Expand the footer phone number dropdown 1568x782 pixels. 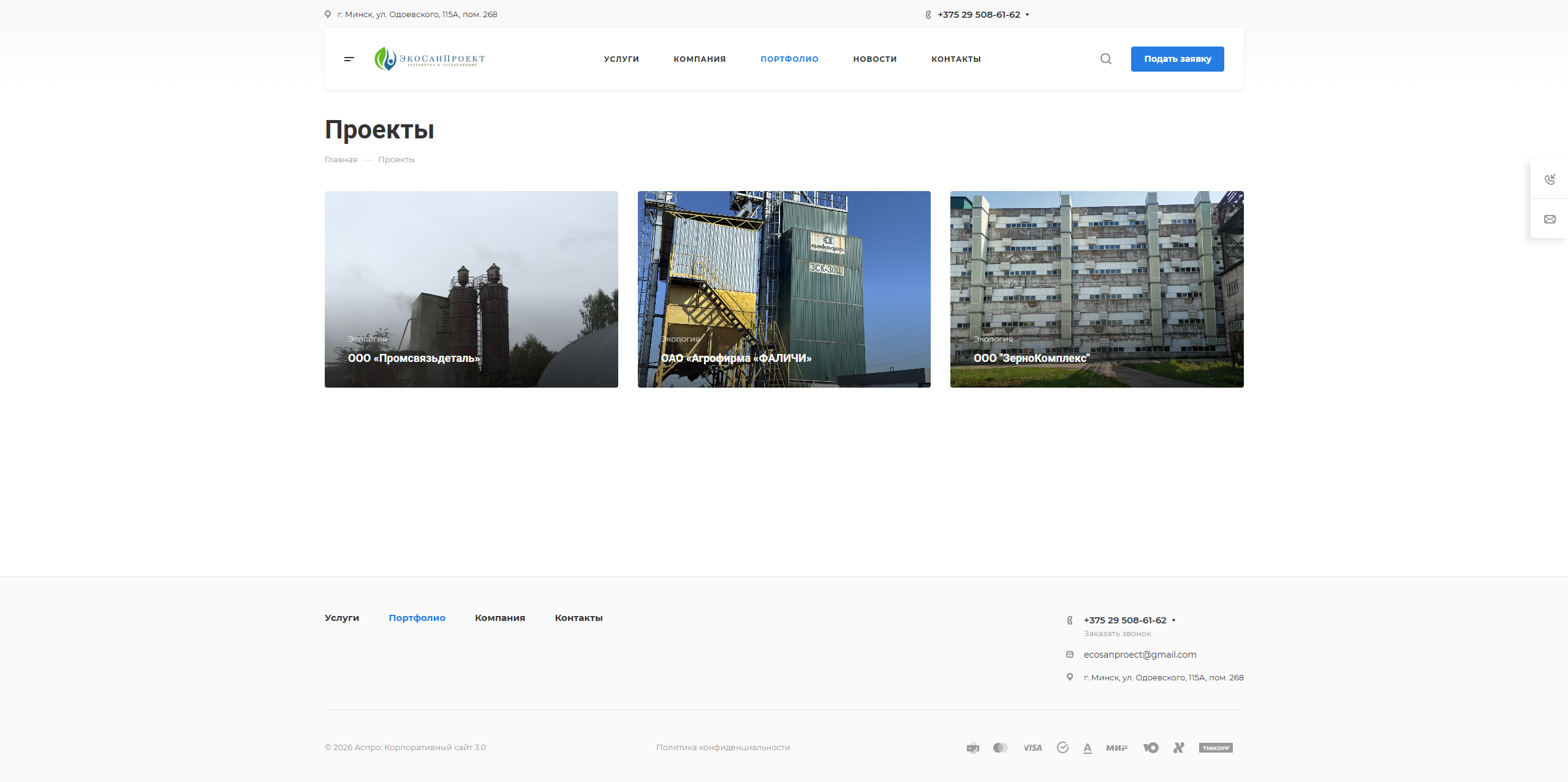pos(1174,620)
